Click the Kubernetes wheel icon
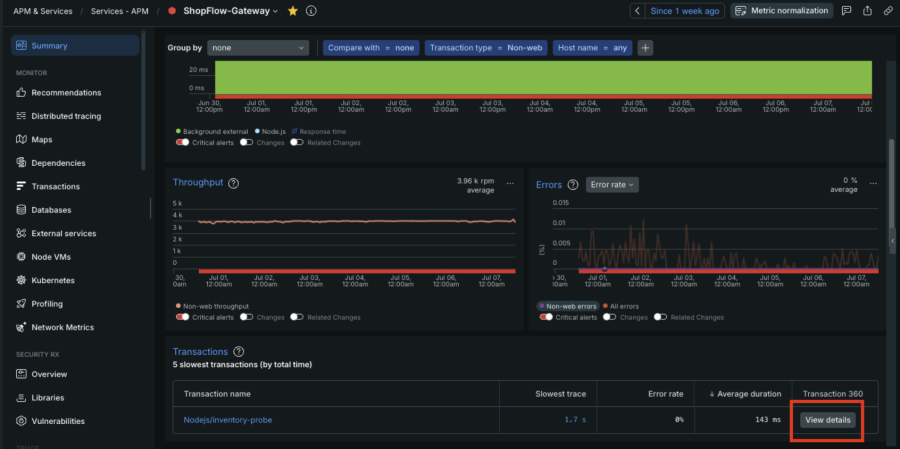This screenshot has height=449, width=900. tap(21, 281)
